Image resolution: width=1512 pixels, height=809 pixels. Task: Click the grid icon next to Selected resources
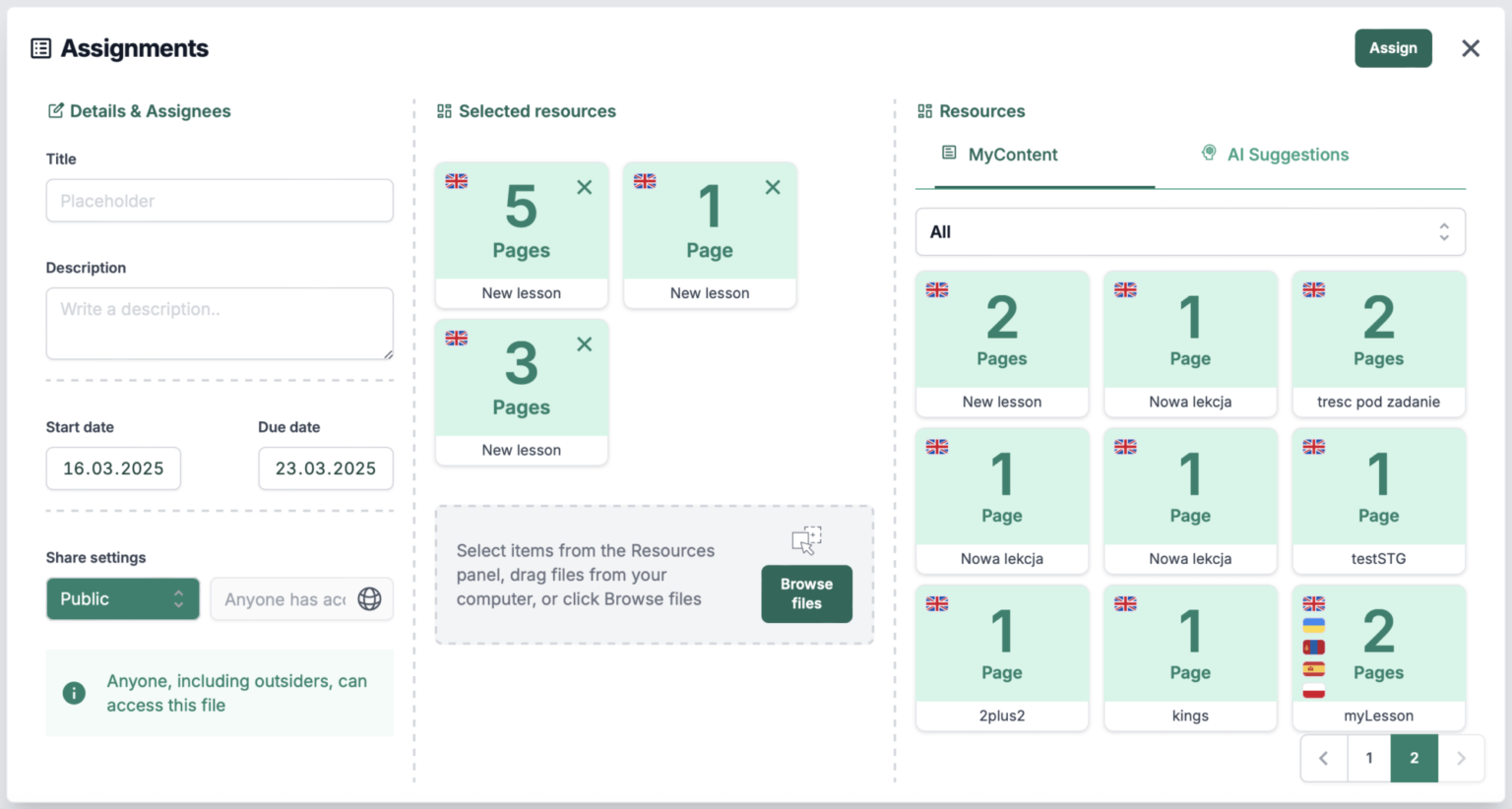coord(445,111)
